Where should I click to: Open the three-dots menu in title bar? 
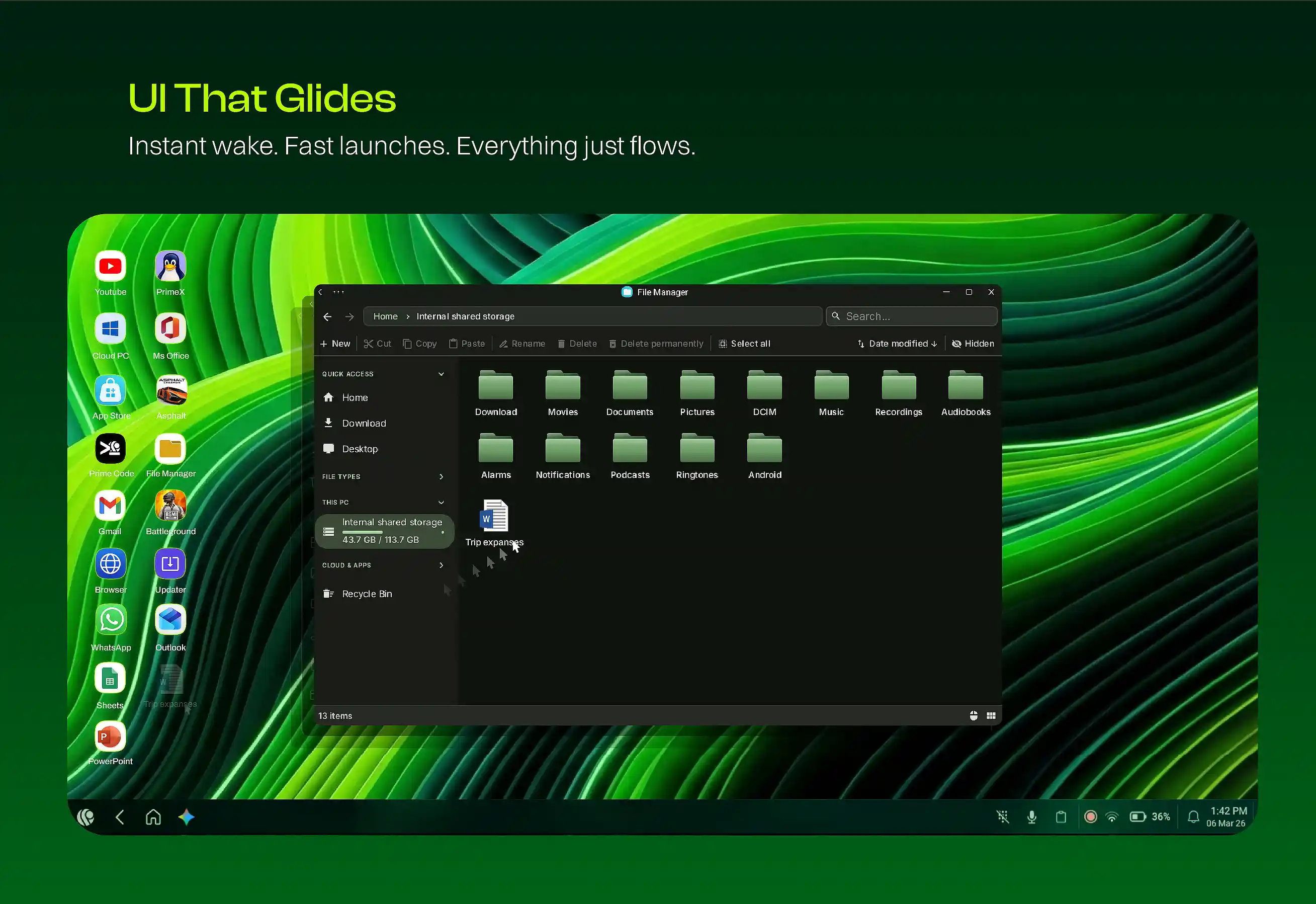click(x=338, y=292)
